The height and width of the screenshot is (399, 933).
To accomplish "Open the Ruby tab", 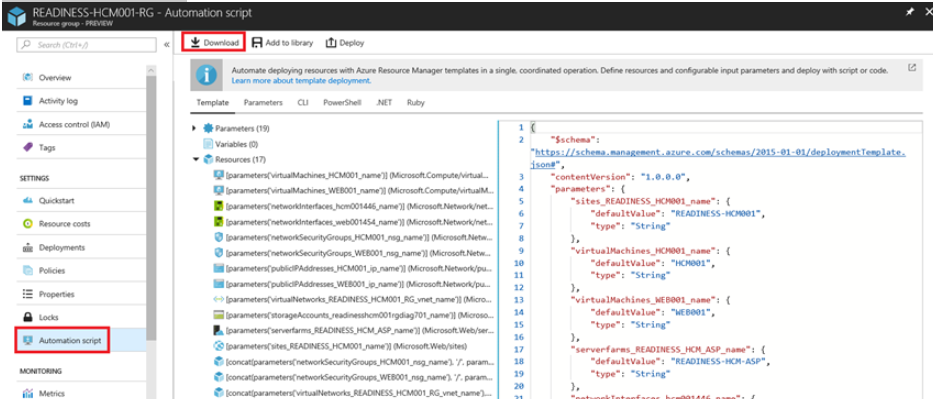I will click(416, 102).
